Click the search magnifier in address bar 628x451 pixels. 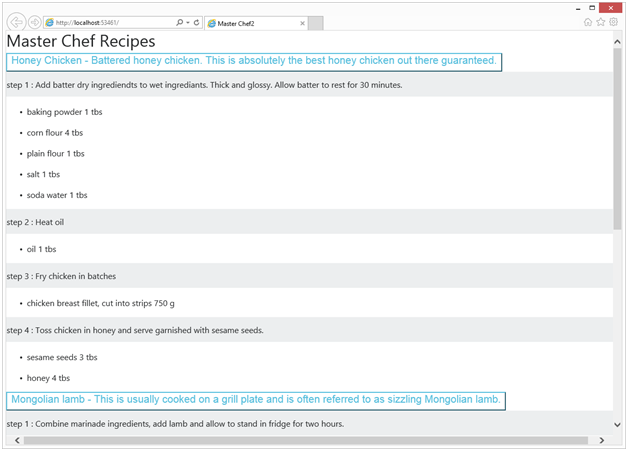pyautogui.click(x=180, y=22)
